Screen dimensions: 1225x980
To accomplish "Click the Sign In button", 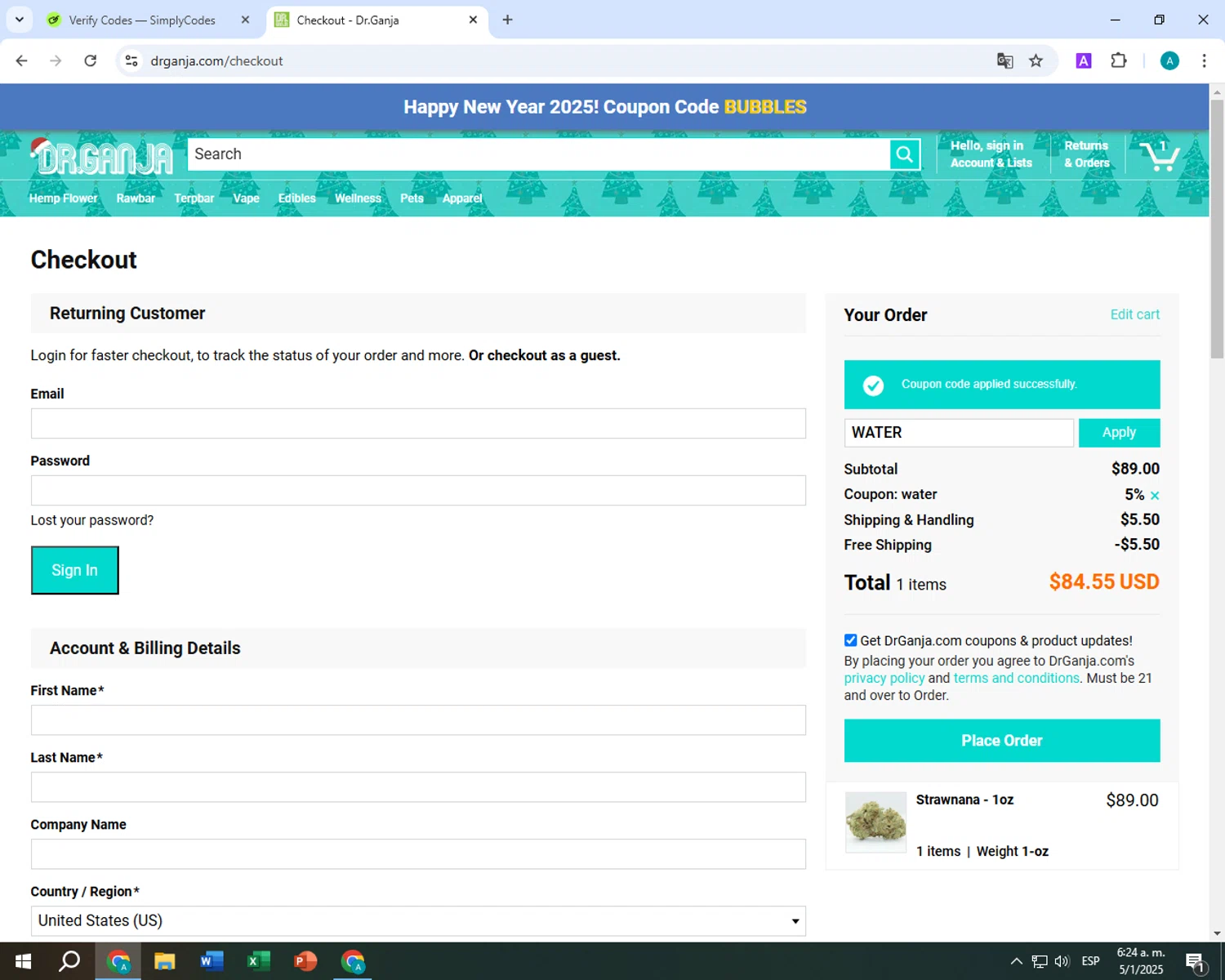I will coord(75,570).
